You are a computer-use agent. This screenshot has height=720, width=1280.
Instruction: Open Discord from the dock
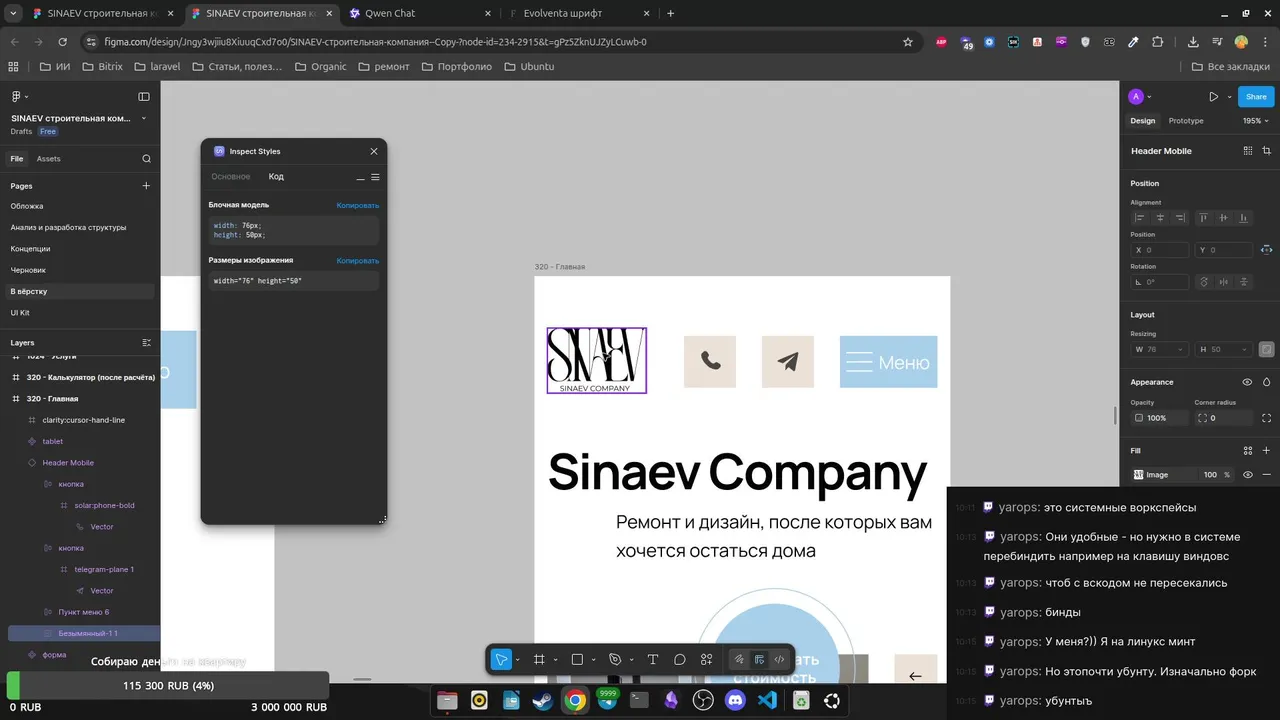click(x=735, y=701)
